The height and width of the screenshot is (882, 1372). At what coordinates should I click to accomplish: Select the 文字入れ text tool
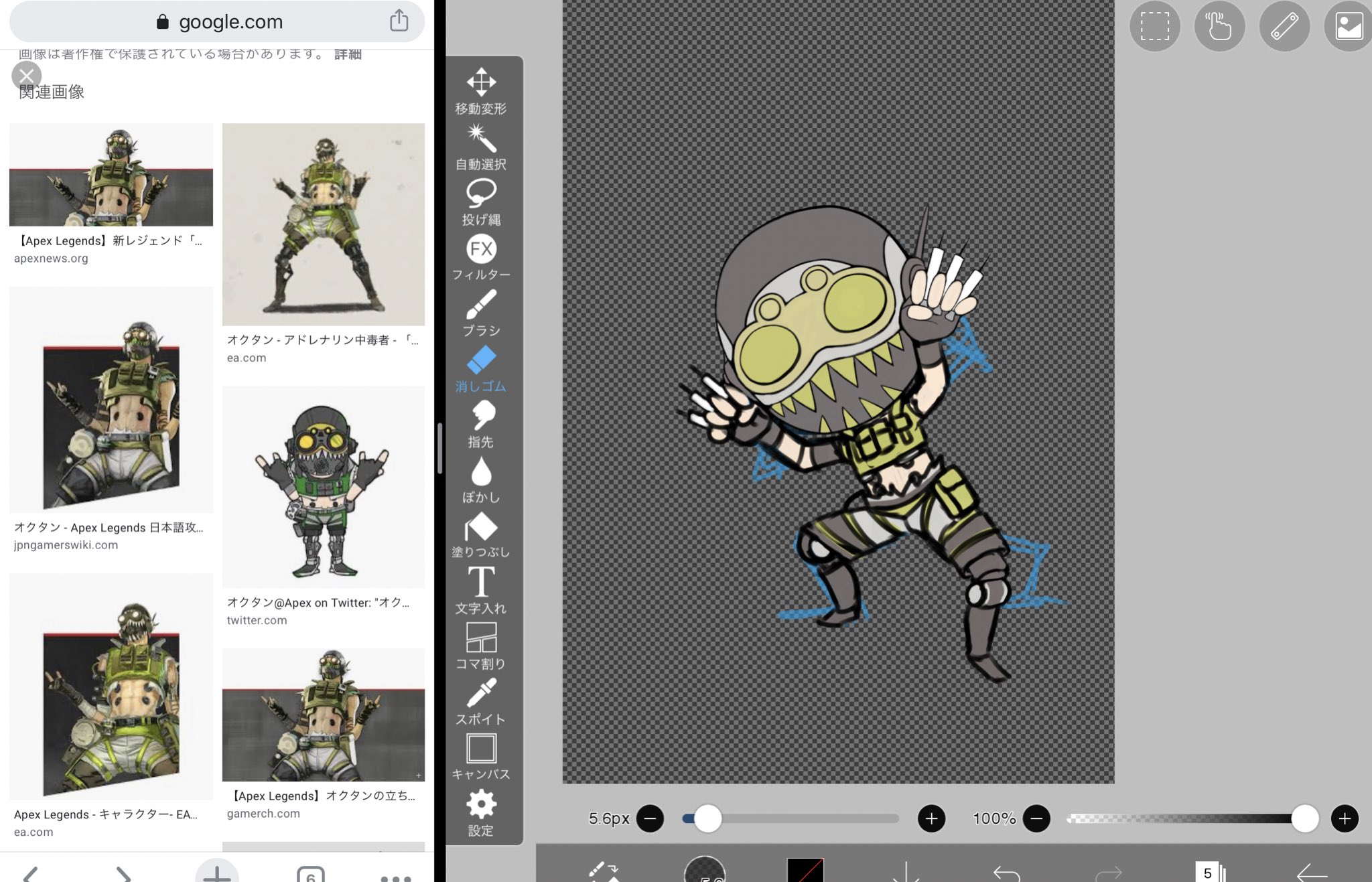coord(481,591)
